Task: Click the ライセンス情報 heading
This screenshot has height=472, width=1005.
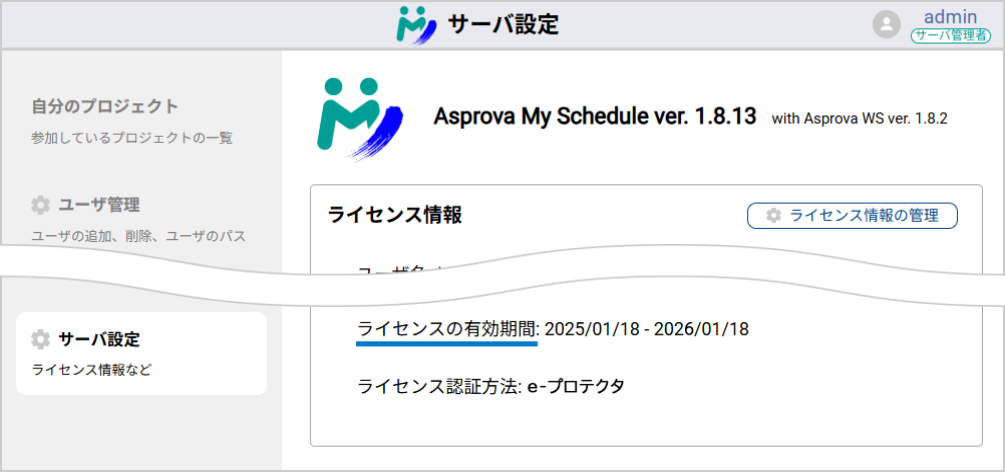Action: (394, 215)
